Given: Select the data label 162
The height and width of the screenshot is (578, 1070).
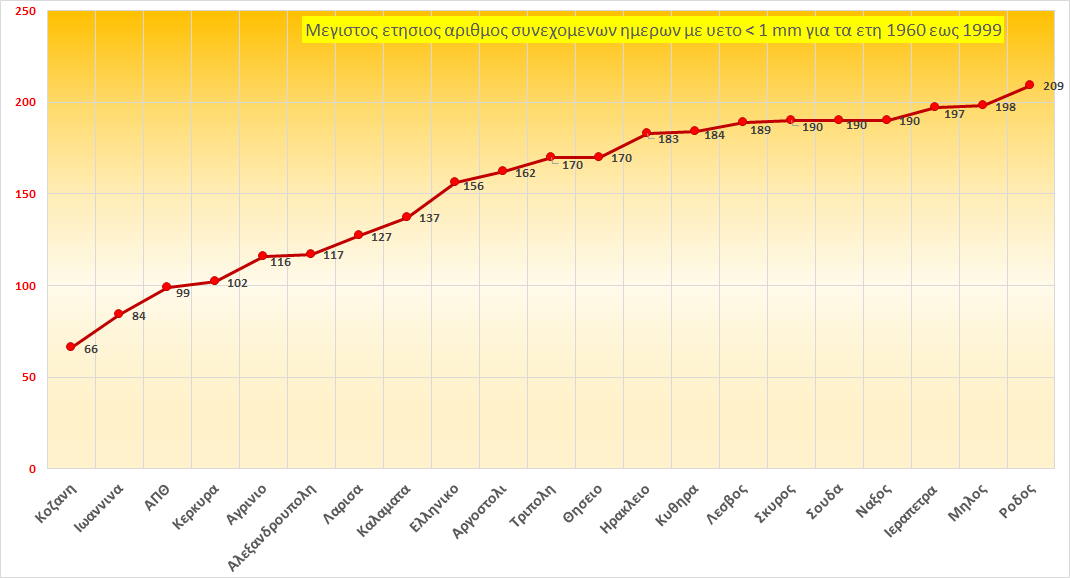Looking at the screenshot, I should [x=525, y=174].
